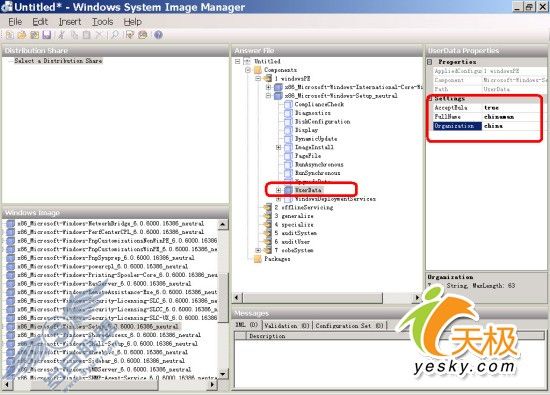Screen dimensions: 550x395
Task: Click the Find magnifier toolbar icon
Action: point(115,35)
